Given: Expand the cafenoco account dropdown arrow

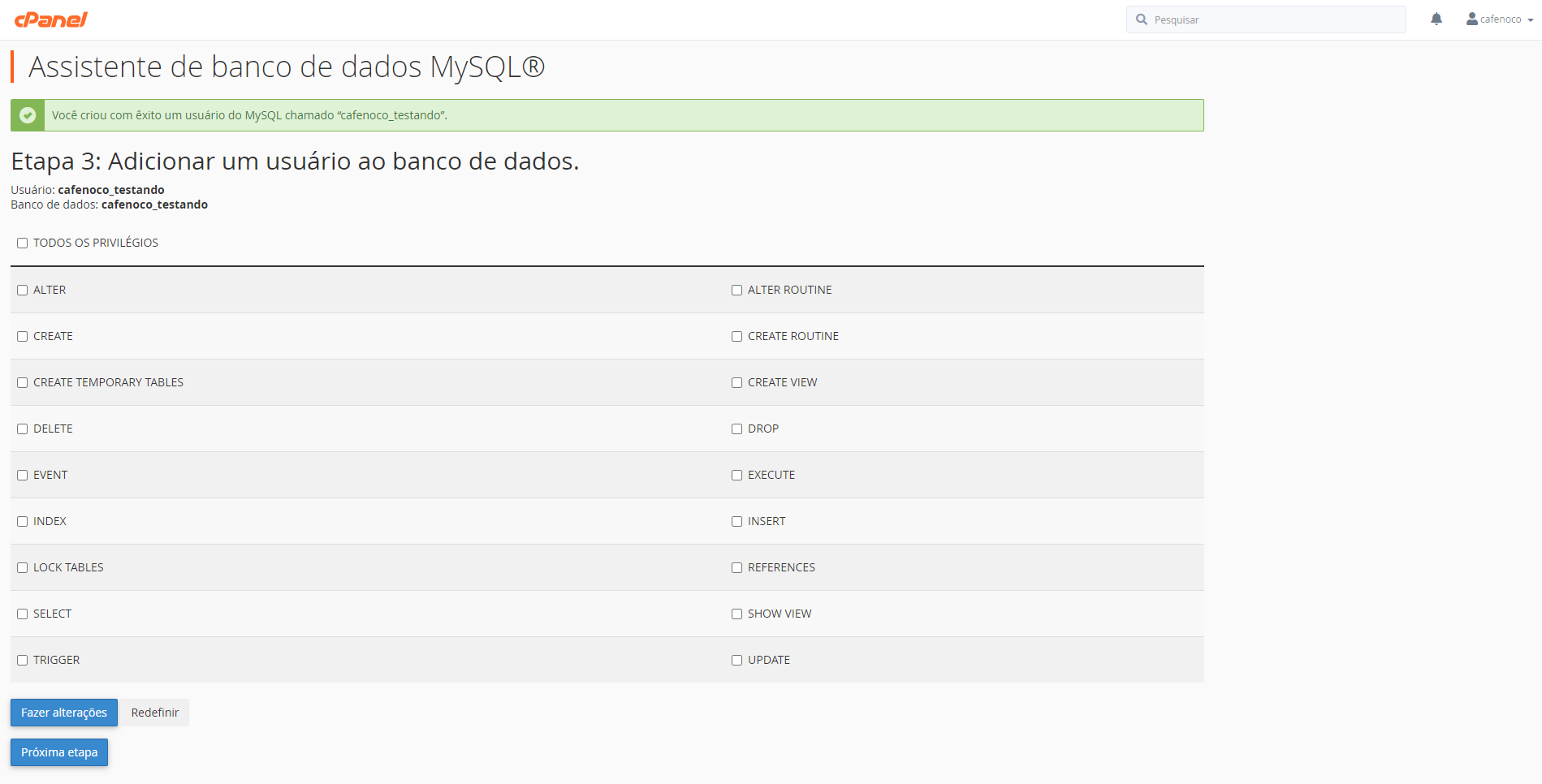Looking at the screenshot, I should coord(1531,20).
